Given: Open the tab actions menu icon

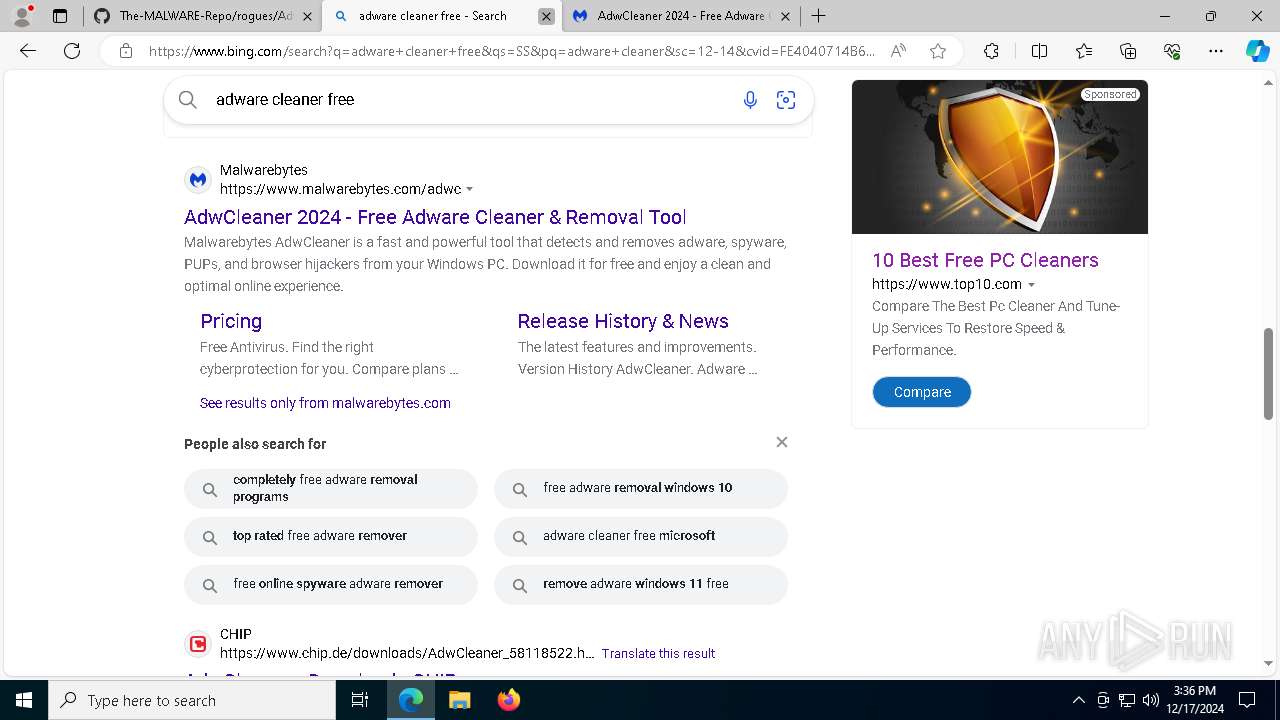Looking at the screenshot, I should pyautogui.click(x=60, y=16).
